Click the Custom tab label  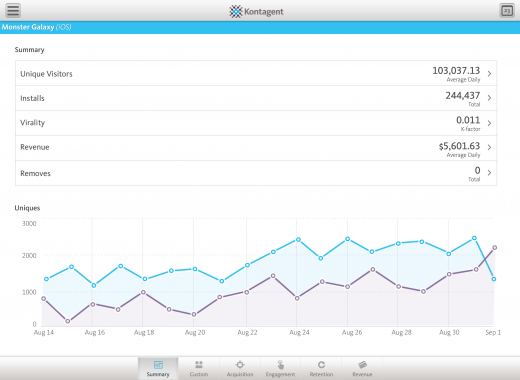tap(199, 374)
